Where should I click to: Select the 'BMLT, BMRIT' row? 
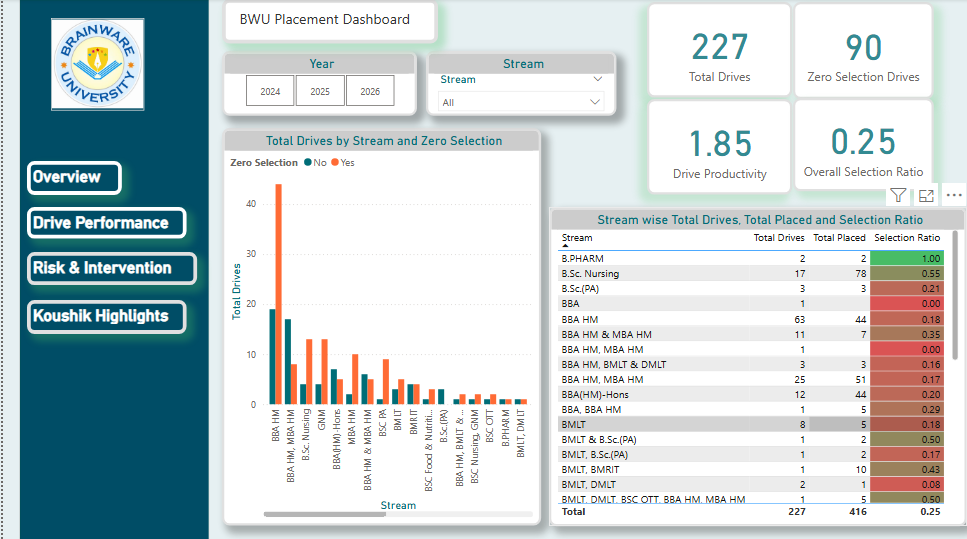751,469
